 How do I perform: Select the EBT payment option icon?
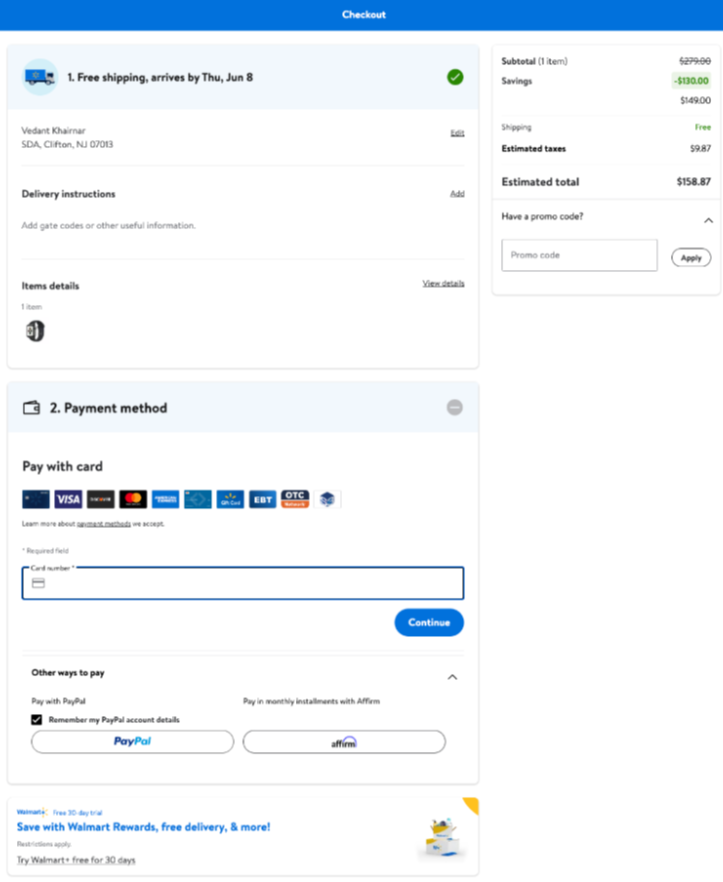pyautogui.click(x=262, y=499)
